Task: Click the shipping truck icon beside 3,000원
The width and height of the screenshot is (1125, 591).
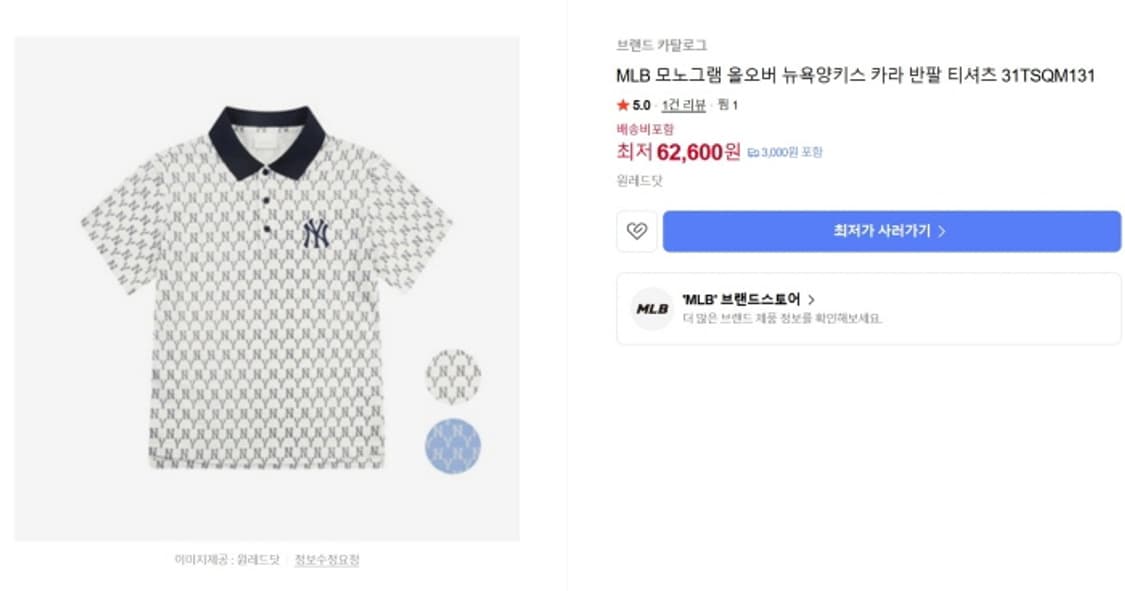Action: point(753,153)
